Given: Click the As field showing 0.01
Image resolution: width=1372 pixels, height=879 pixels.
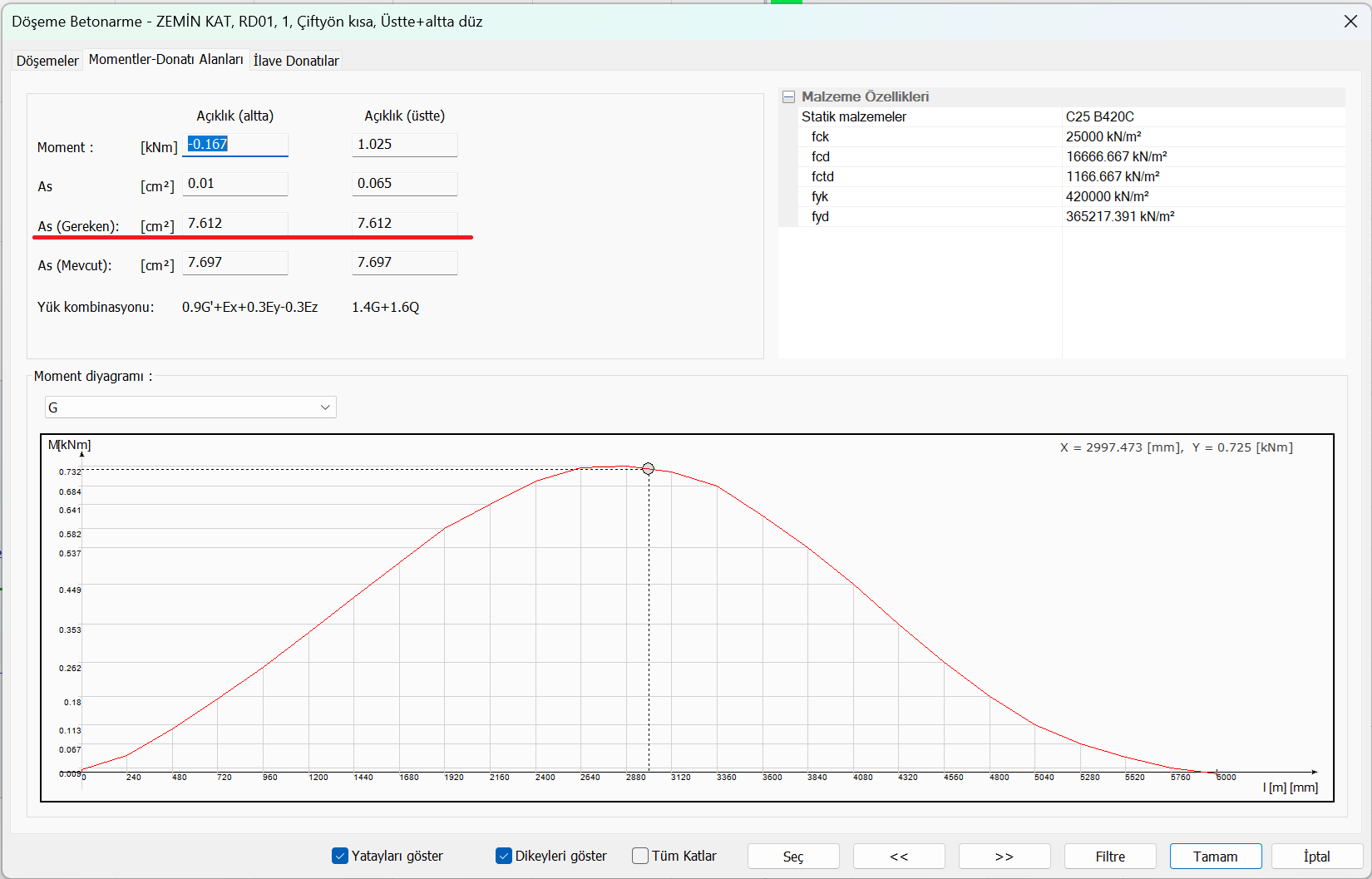Looking at the screenshot, I should (x=235, y=184).
